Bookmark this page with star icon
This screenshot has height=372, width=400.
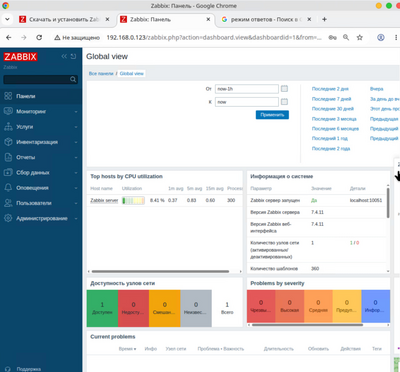(x=360, y=38)
